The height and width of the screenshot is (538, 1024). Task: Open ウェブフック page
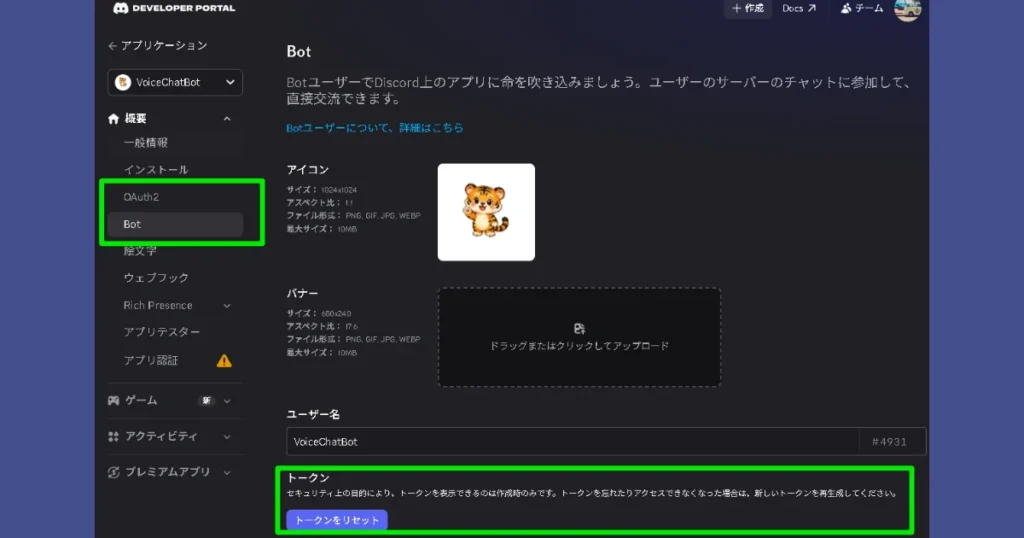[x=156, y=278]
